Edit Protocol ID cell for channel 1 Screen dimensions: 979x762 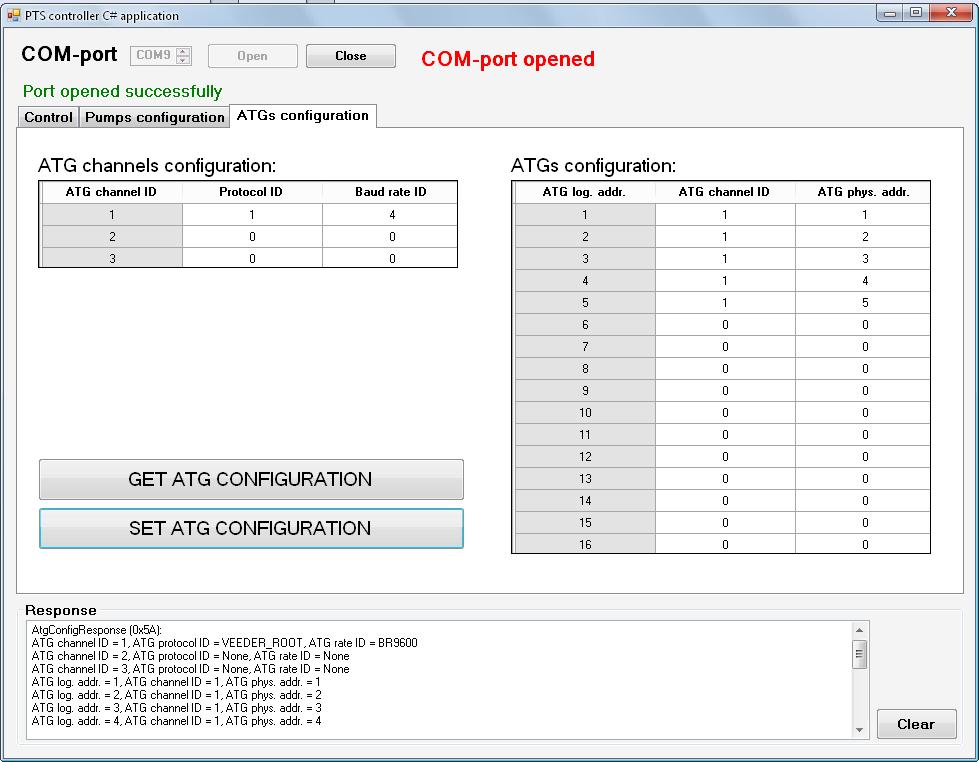(252, 215)
